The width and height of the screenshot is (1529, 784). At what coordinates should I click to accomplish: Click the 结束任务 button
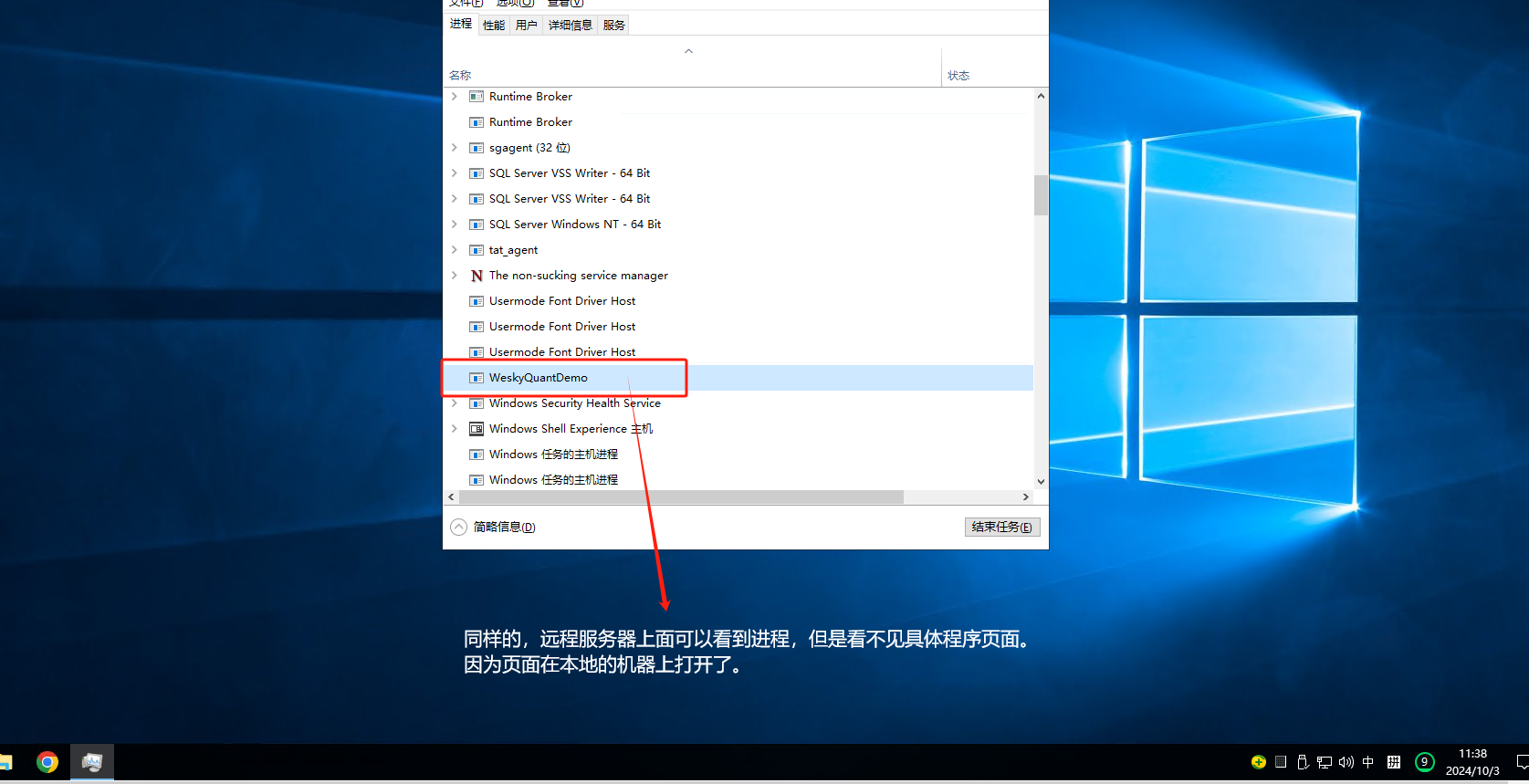click(1002, 527)
